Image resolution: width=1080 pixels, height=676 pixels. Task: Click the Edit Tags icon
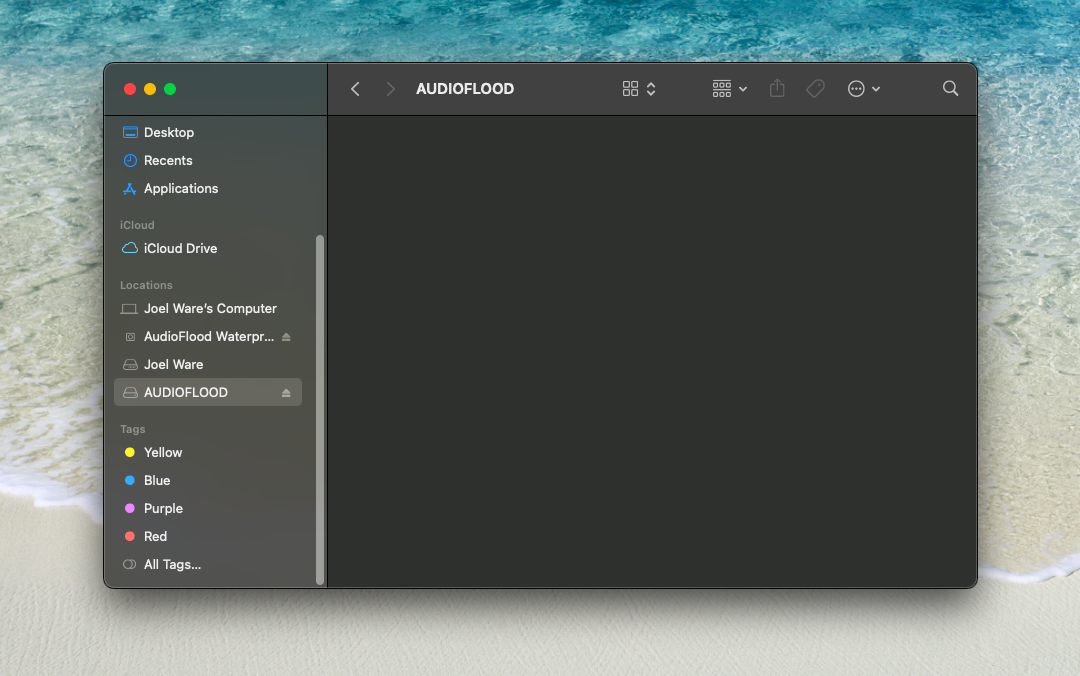(x=816, y=89)
